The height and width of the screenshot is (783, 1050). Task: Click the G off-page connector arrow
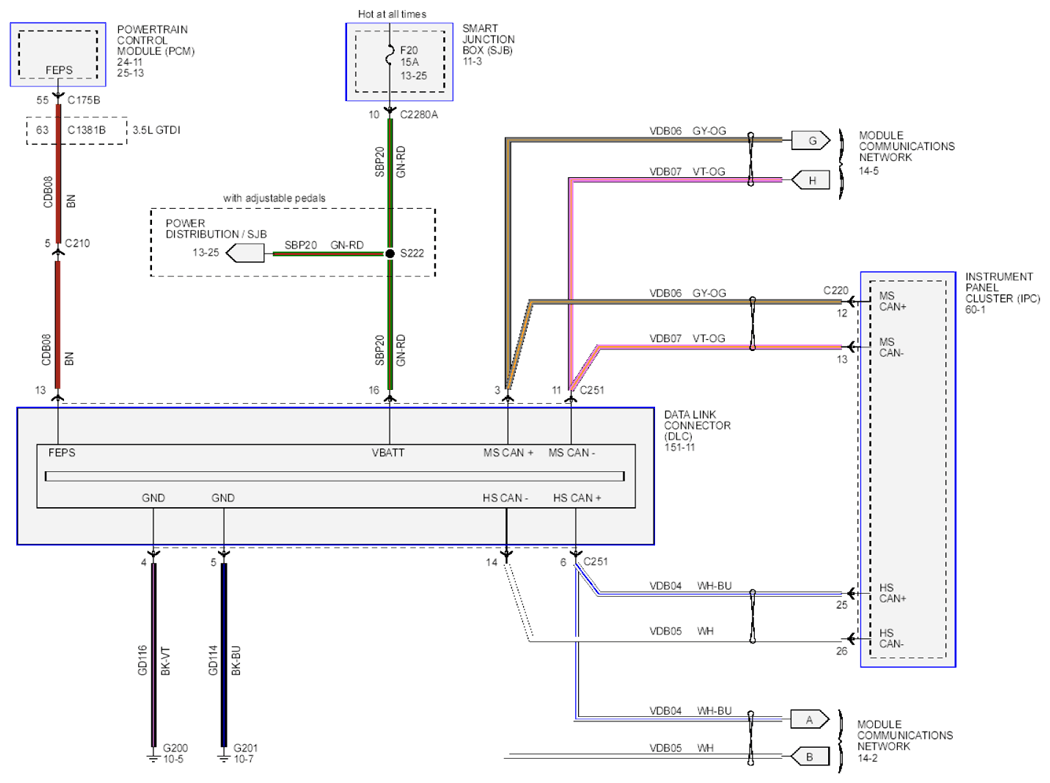point(810,141)
